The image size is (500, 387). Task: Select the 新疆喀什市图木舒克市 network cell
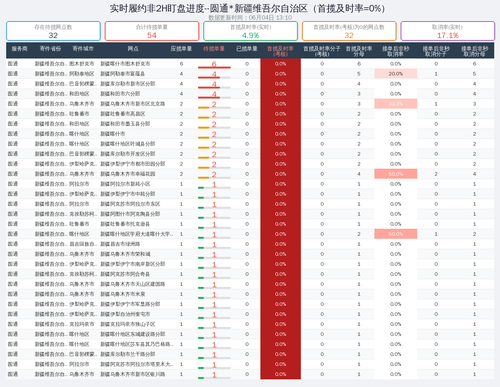coord(125,64)
